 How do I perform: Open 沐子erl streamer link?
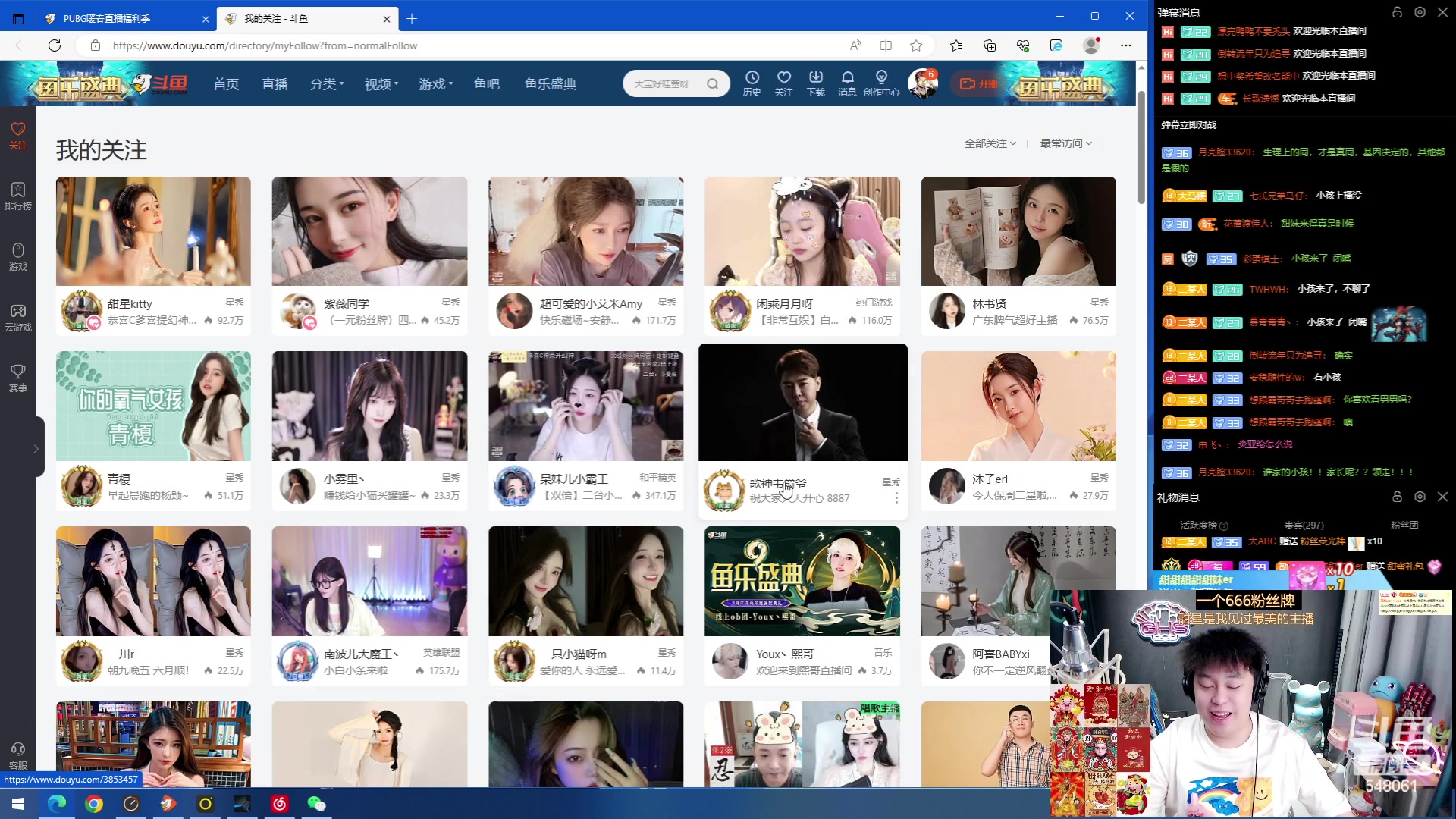(990, 479)
